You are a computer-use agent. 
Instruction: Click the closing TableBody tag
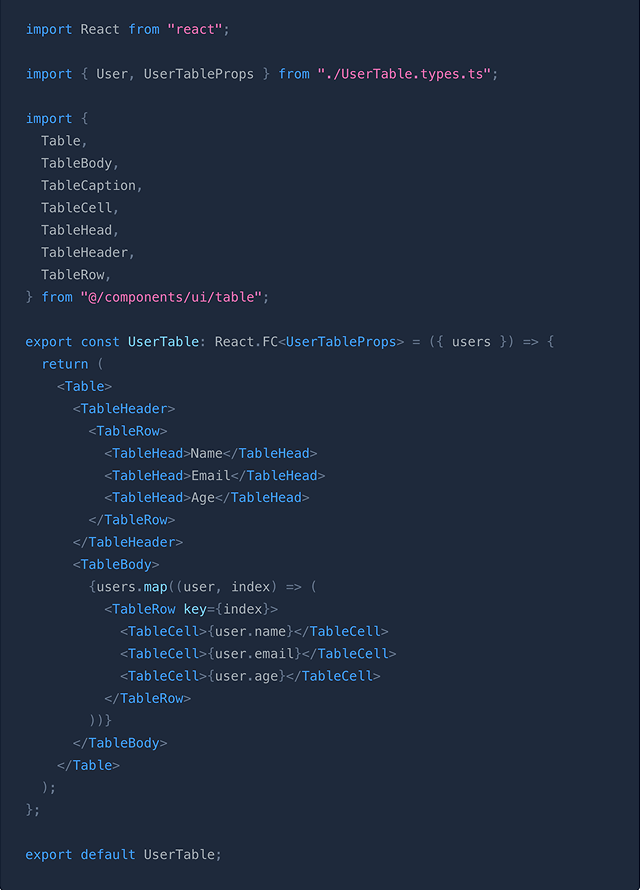120,743
